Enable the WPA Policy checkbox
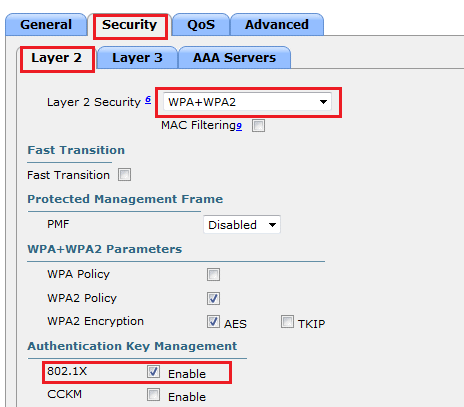This screenshot has height=407, width=464. point(213,275)
